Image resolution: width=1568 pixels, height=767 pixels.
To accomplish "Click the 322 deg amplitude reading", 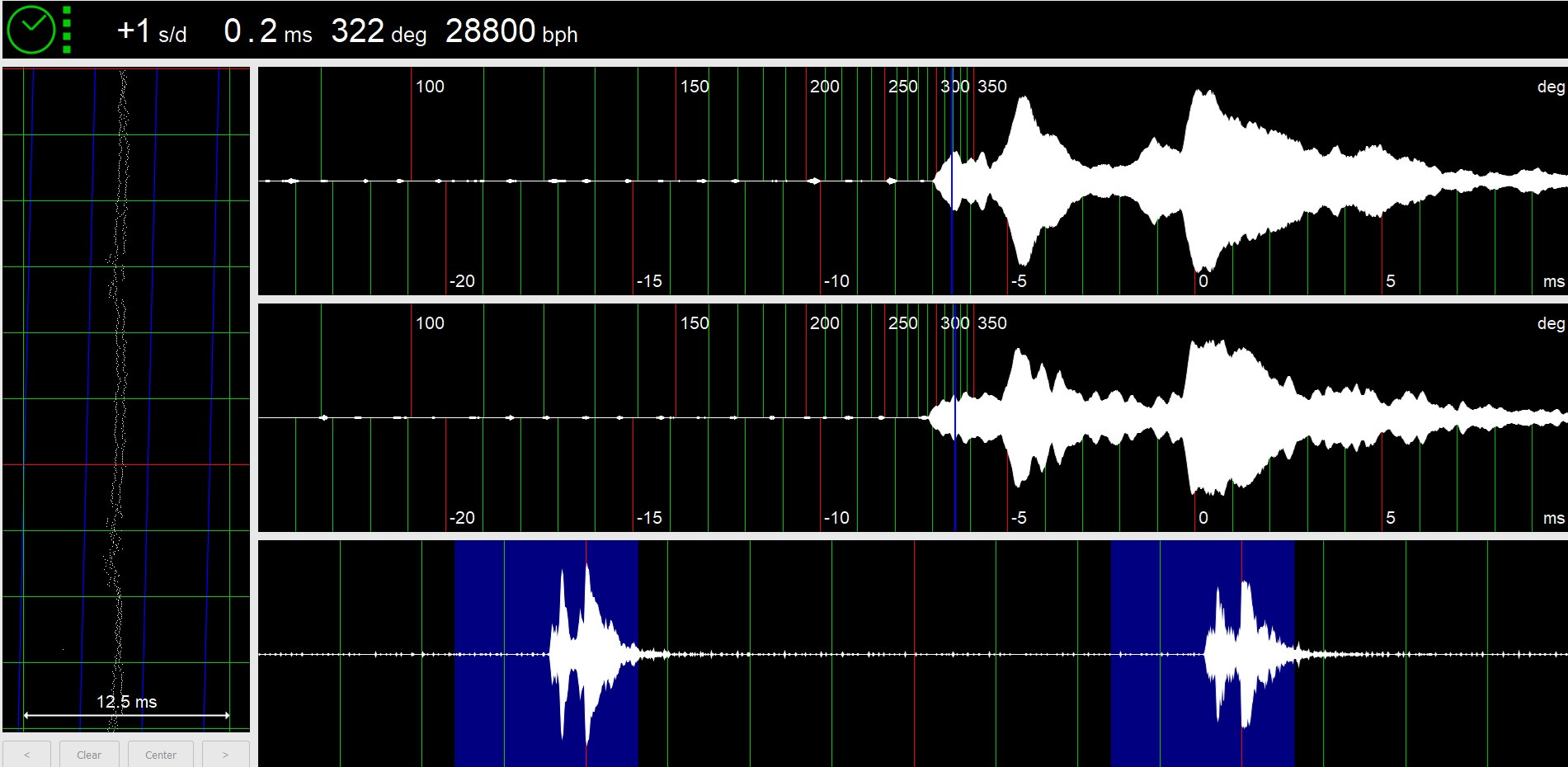I will pyautogui.click(x=379, y=31).
